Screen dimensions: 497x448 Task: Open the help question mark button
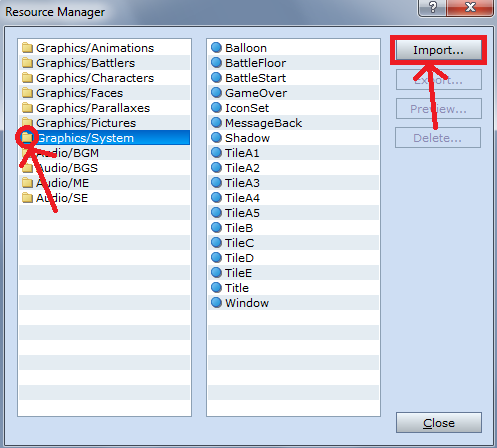432,7
